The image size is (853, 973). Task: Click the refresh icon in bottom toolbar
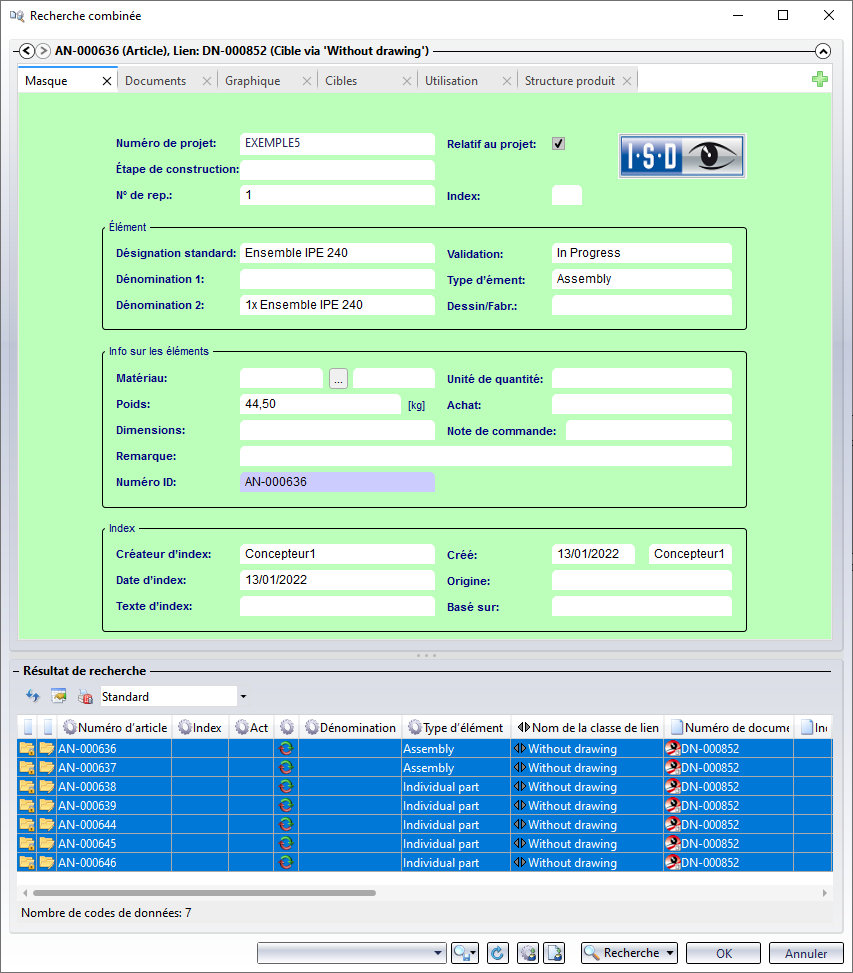[x=497, y=953]
